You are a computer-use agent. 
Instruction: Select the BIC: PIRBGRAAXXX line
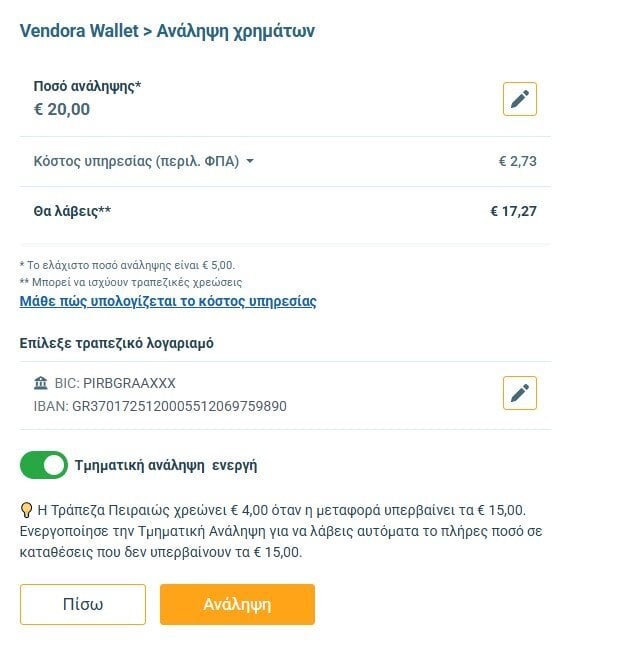[x=115, y=383]
